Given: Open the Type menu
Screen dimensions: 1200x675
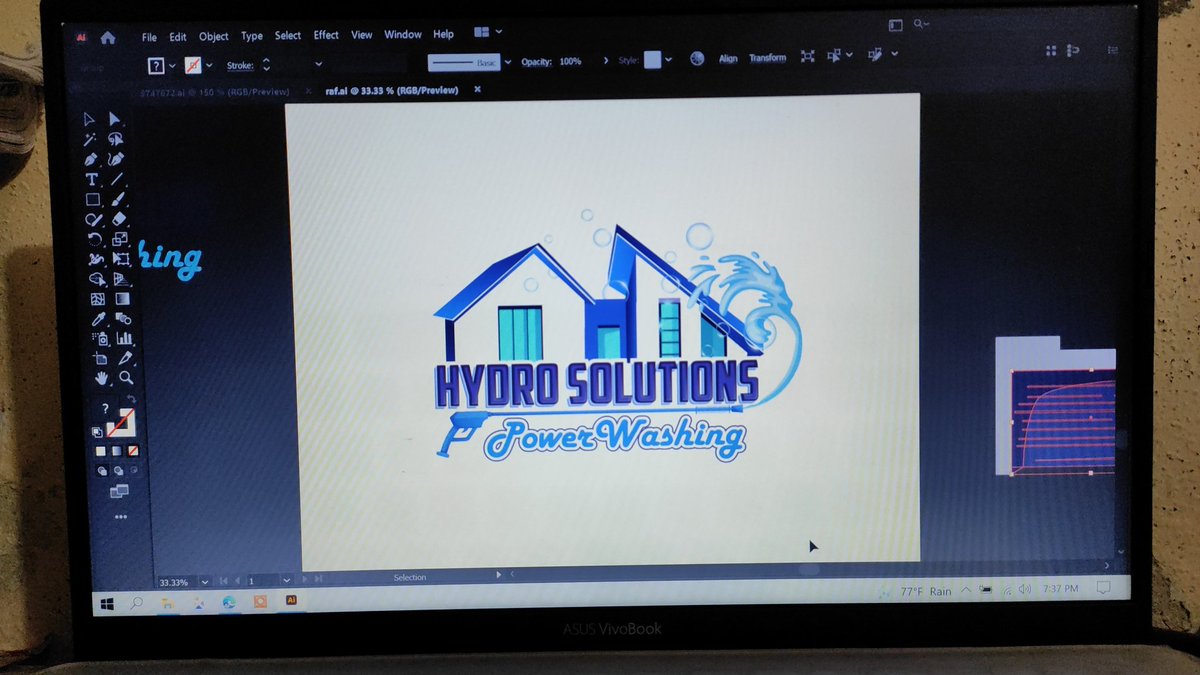Looking at the screenshot, I should click(x=252, y=36).
